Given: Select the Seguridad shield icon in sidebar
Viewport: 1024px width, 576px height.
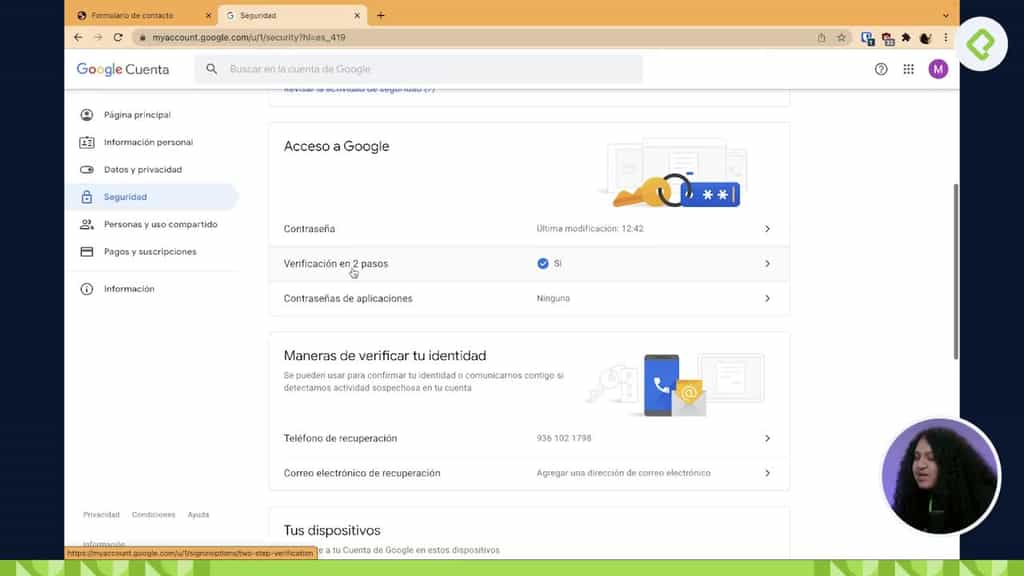Looking at the screenshot, I should (x=88, y=197).
